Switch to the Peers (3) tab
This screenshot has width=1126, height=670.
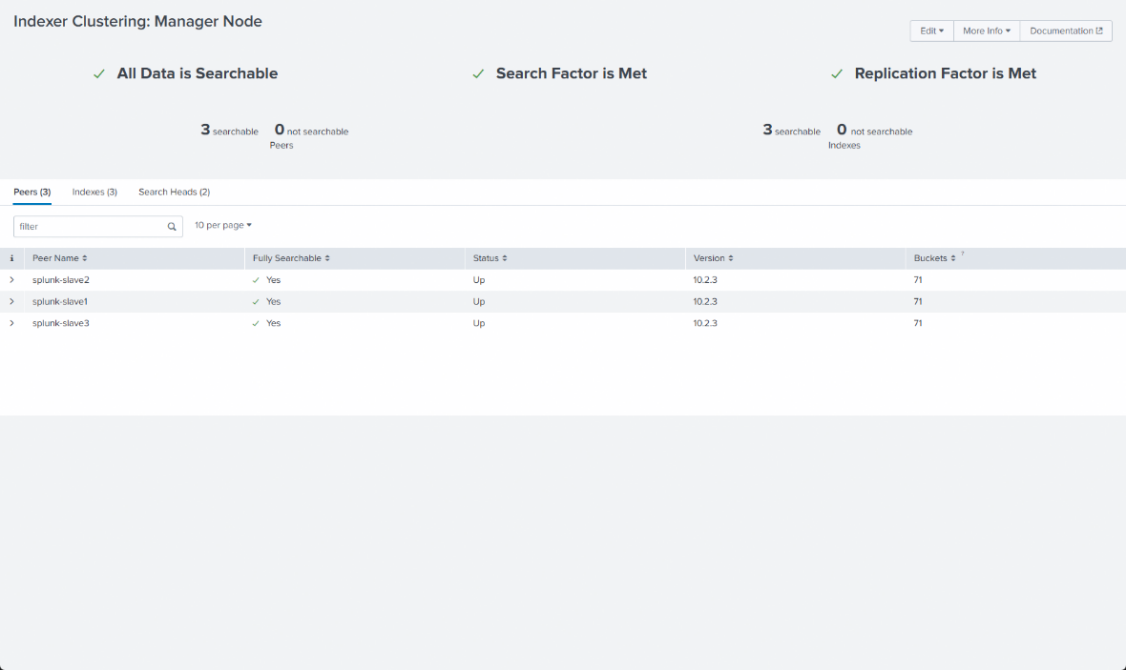(32, 192)
